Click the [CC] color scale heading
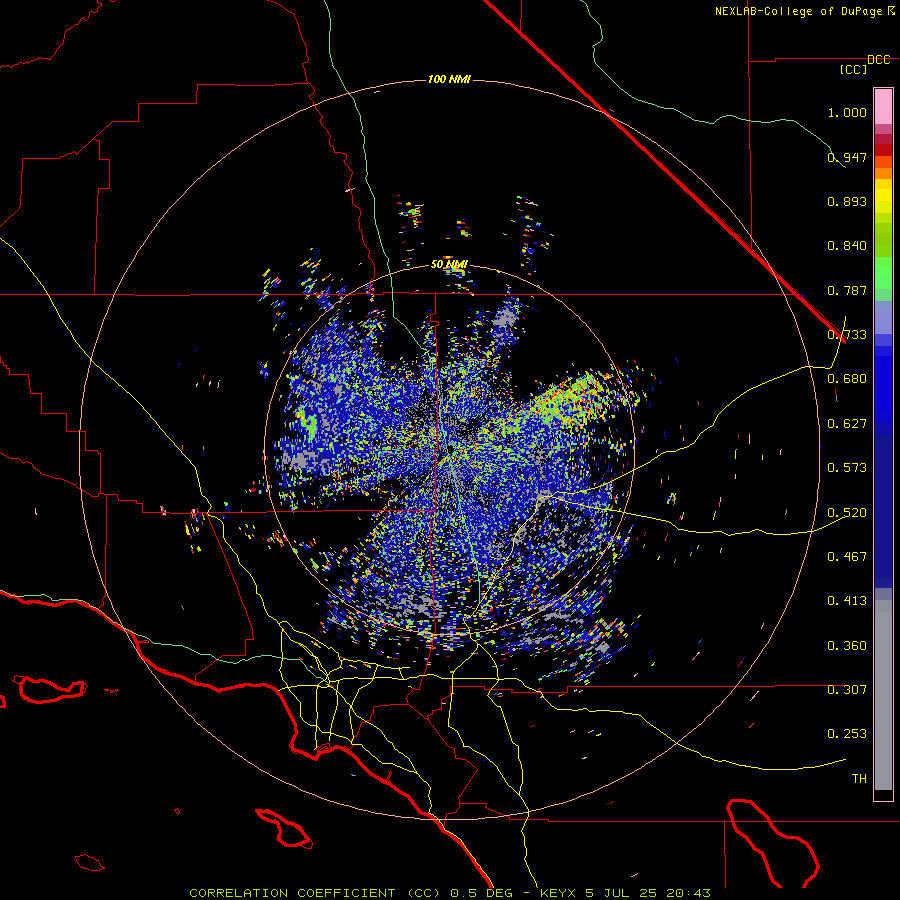Image resolution: width=900 pixels, height=900 pixels. coord(853,69)
